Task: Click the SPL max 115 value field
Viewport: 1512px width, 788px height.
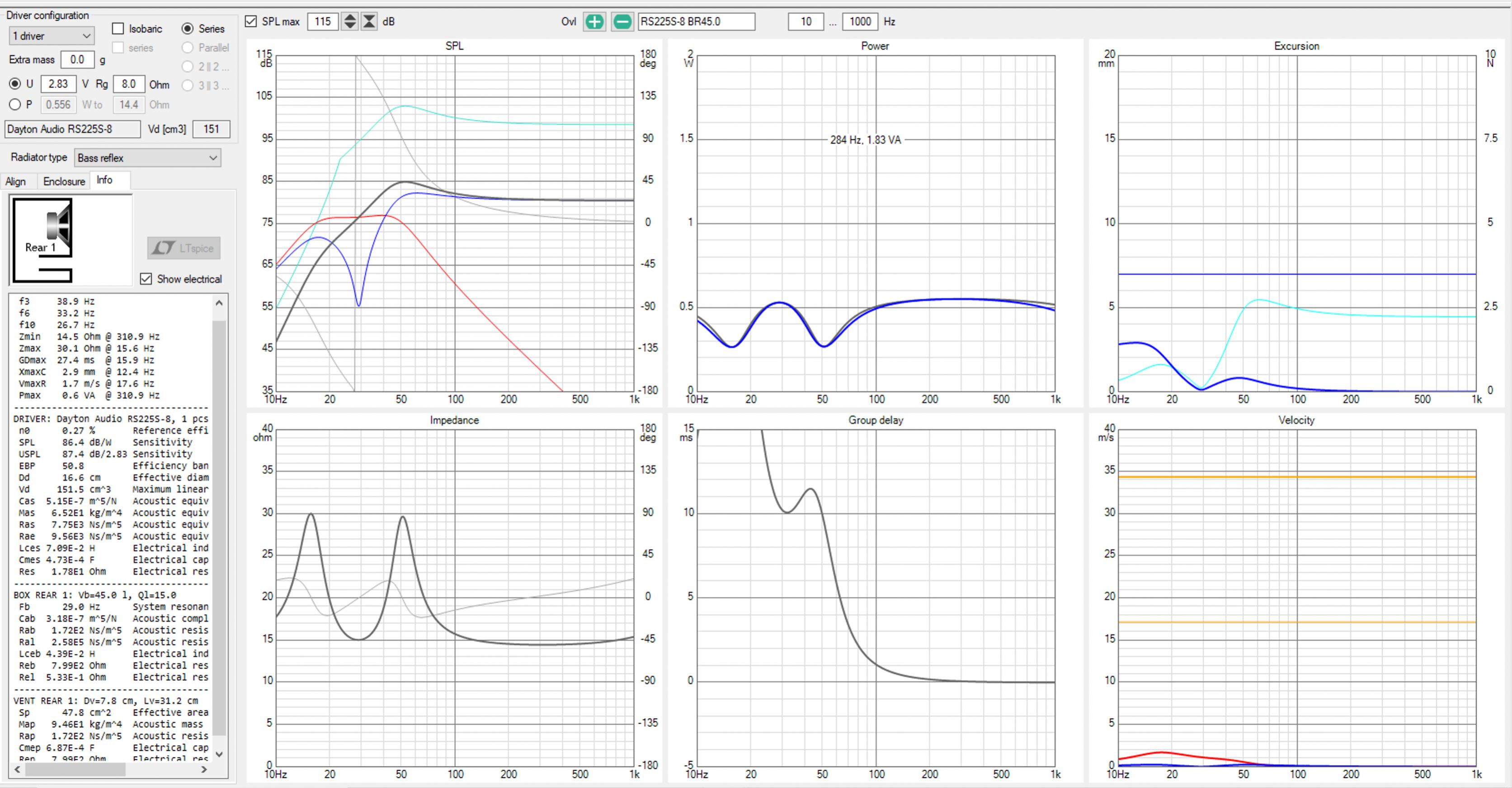Action: (x=323, y=22)
